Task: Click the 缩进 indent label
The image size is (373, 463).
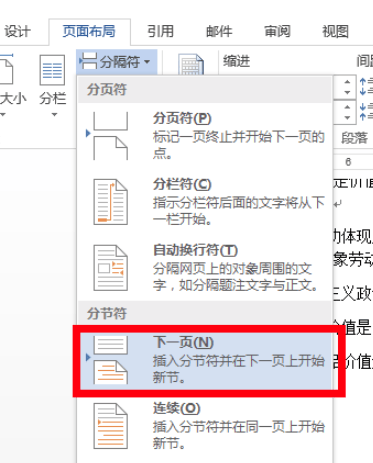Action: [x=236, y=61]
